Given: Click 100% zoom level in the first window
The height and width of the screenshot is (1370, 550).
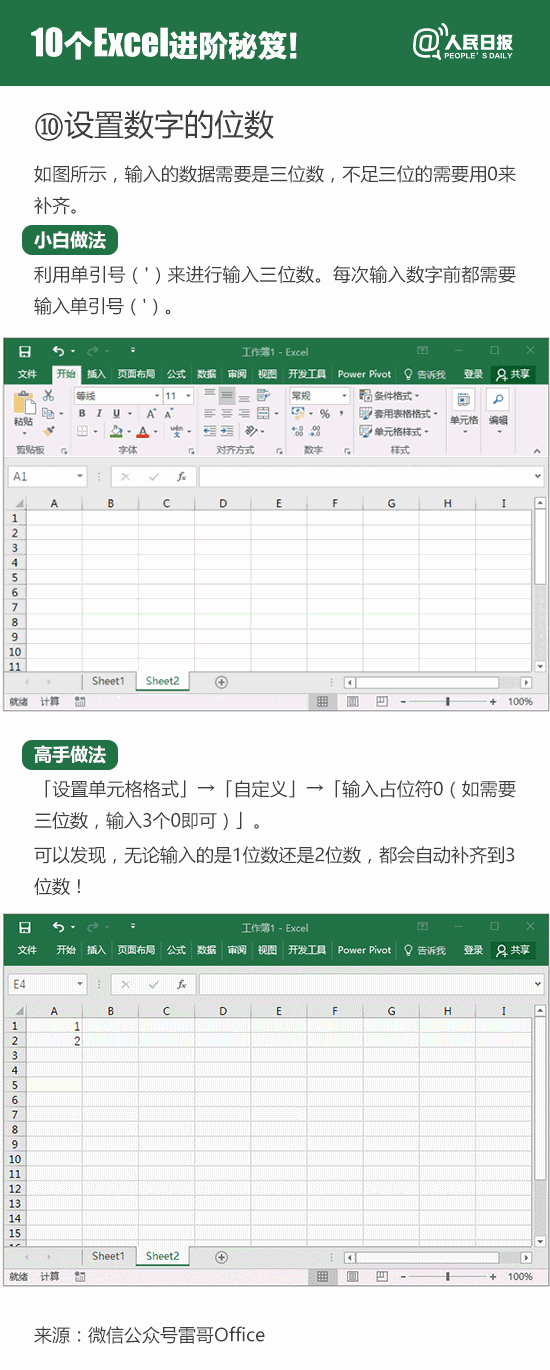Looking at the screenshot, I should click(520, 702).
